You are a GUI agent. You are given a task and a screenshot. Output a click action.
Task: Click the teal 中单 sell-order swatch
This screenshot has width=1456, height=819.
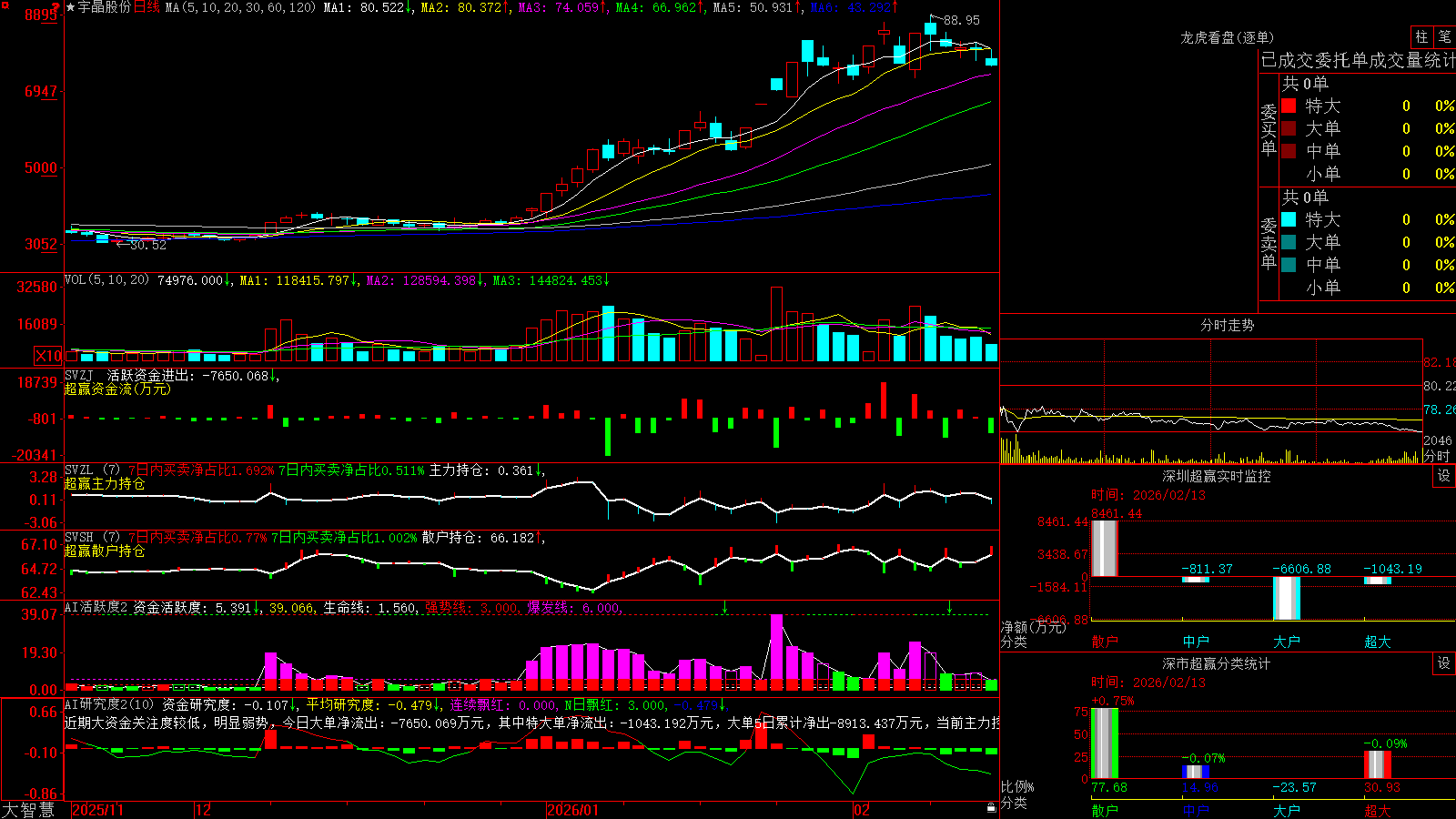click(1289, 265)
